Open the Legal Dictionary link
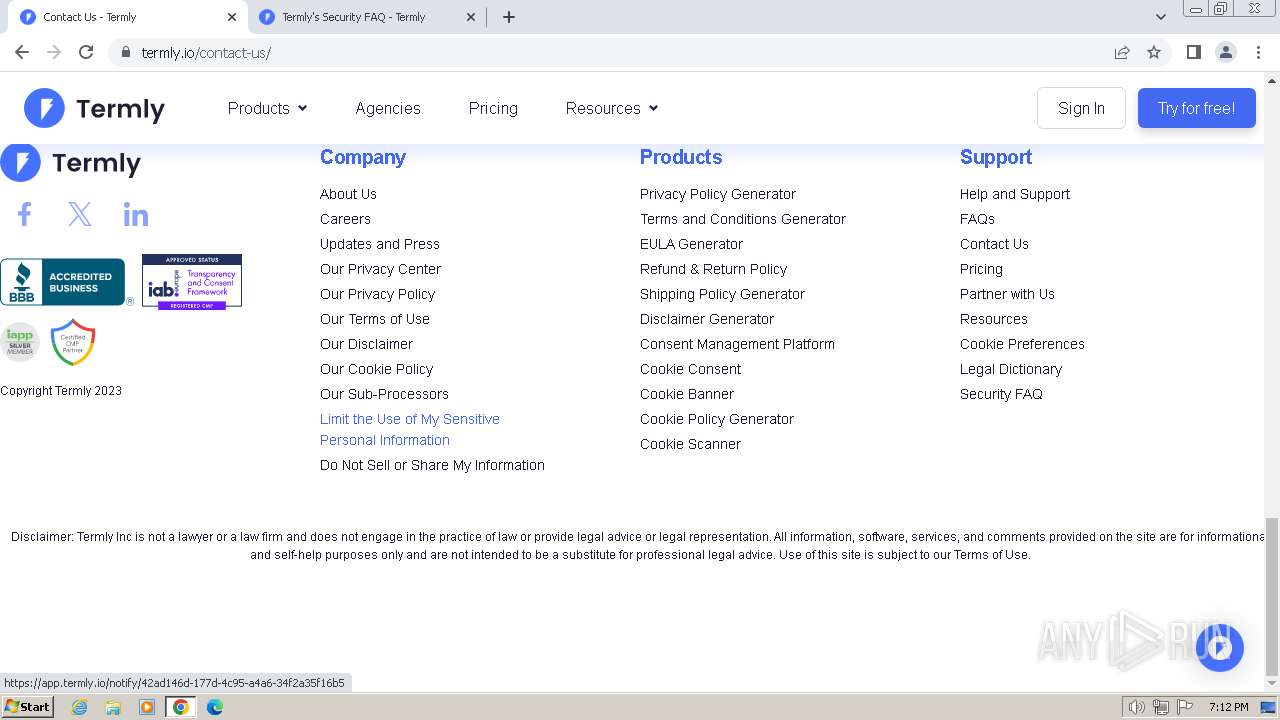The width and height of the screenshot is (1280, 720). coord(1011,369)
